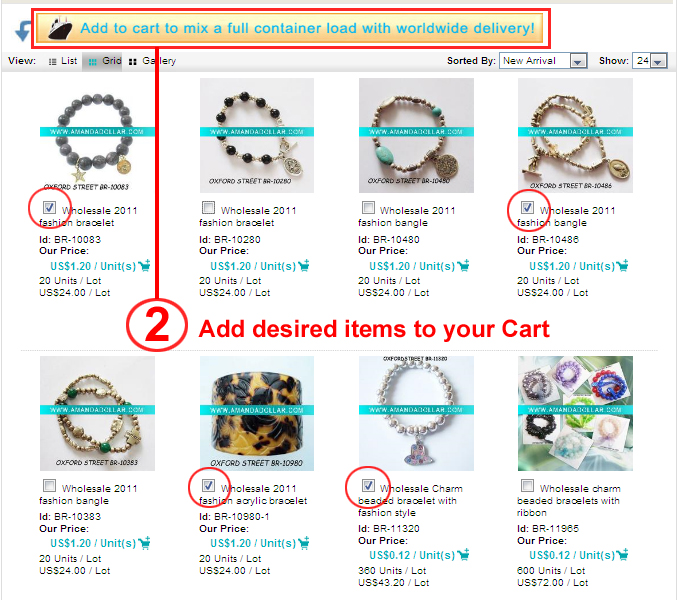Screen dimensions: 677x600
Task: Click the ship icon in the banner
Action: coord(60,28)
